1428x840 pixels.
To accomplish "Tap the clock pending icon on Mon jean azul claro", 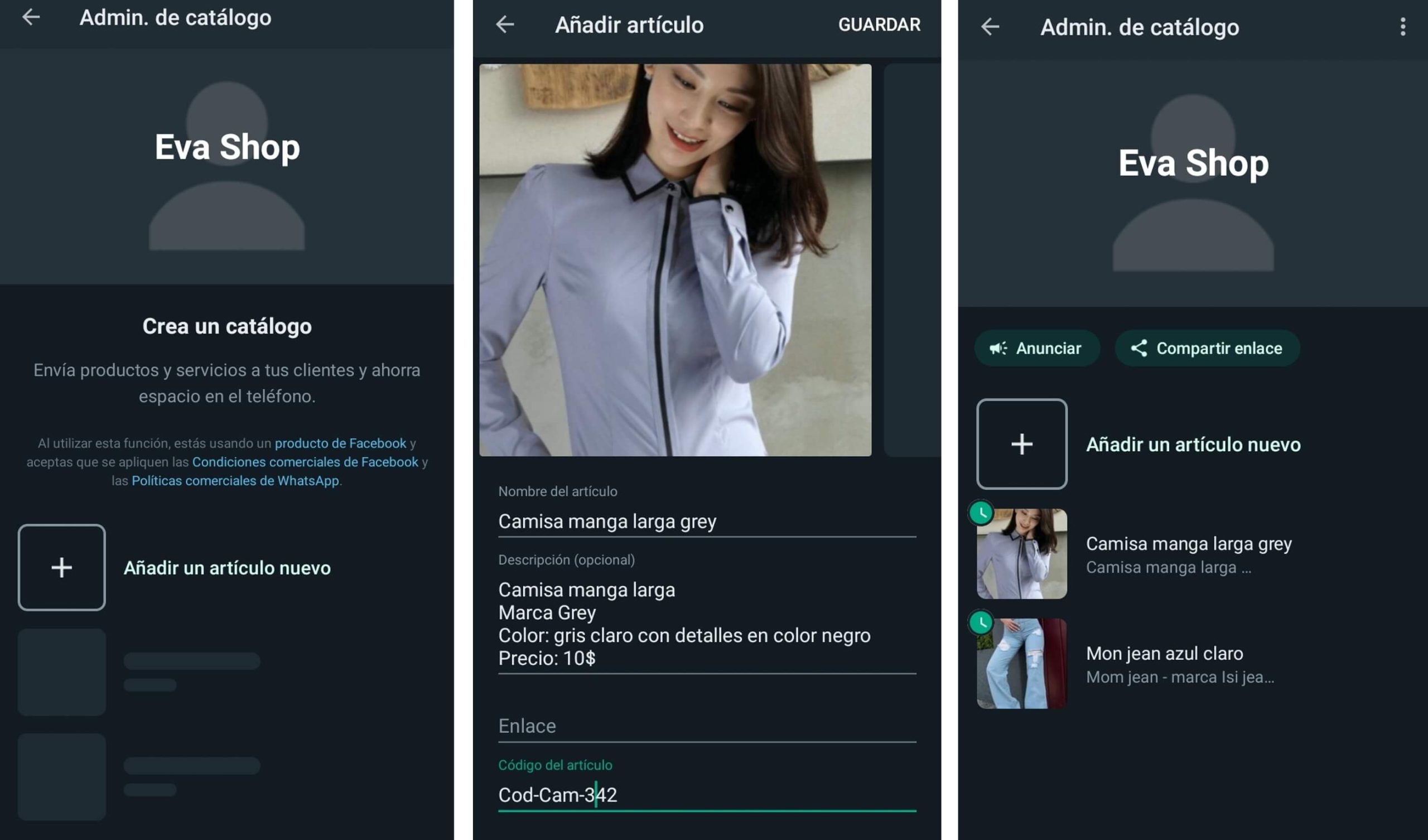I will tap(982, 624).
